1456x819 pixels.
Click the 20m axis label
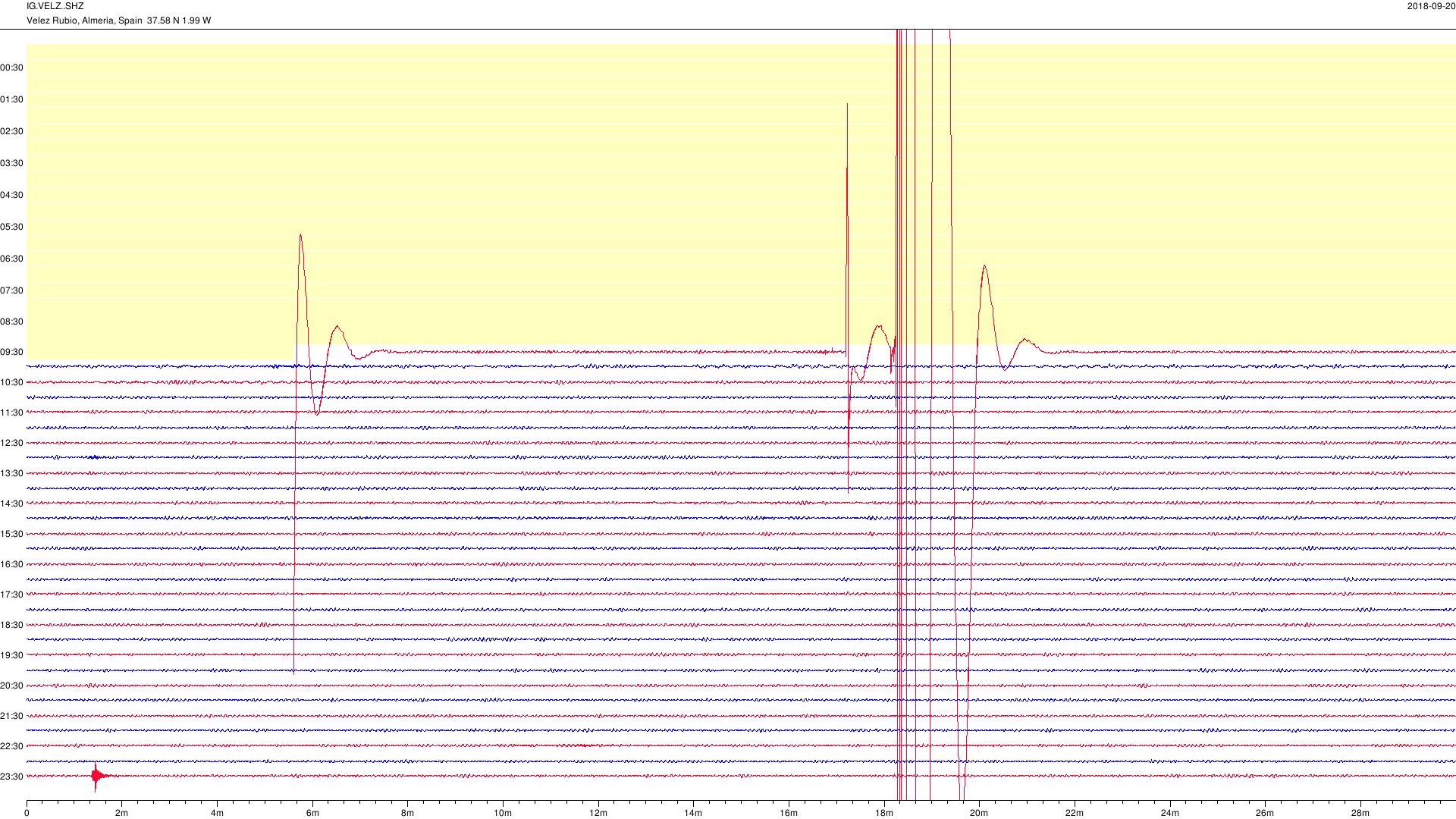coord(979,813)
